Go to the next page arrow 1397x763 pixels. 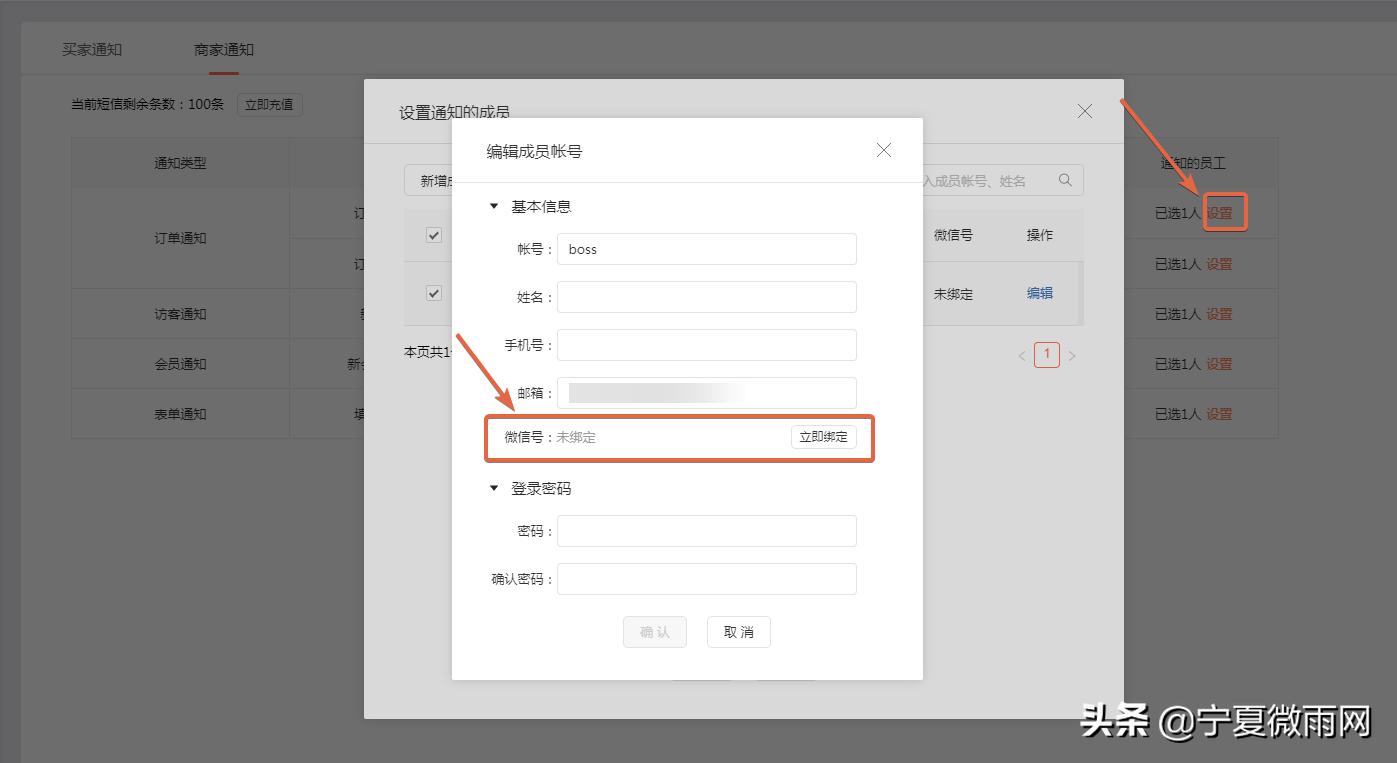click(1073, 355)
